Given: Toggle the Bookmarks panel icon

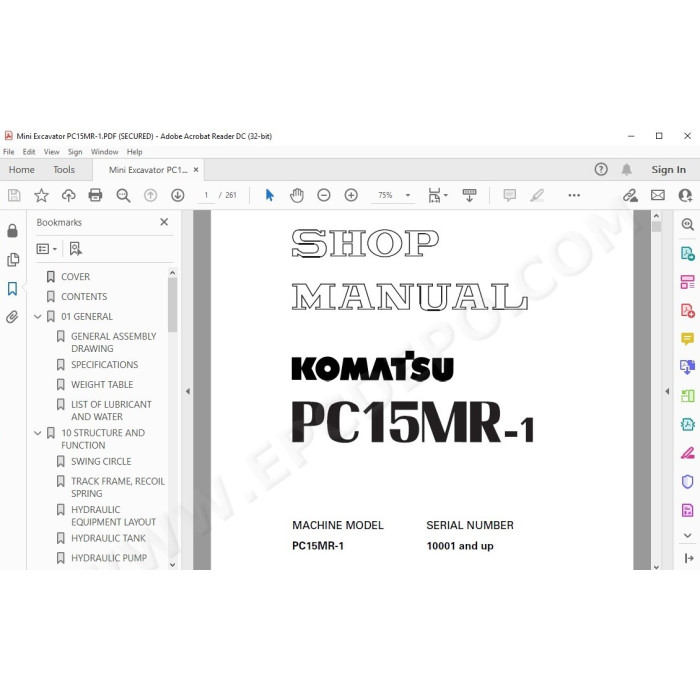Looking at the screenshot, I should click(x=12, y=288).
